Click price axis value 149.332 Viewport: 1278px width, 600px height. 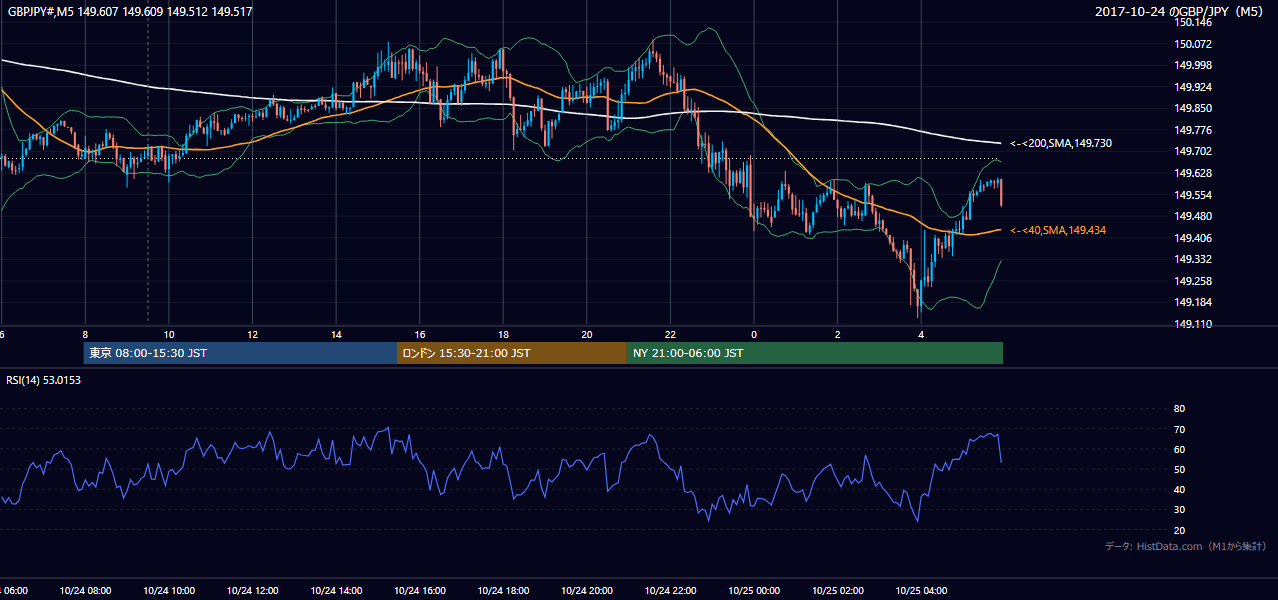(1193, 260)
